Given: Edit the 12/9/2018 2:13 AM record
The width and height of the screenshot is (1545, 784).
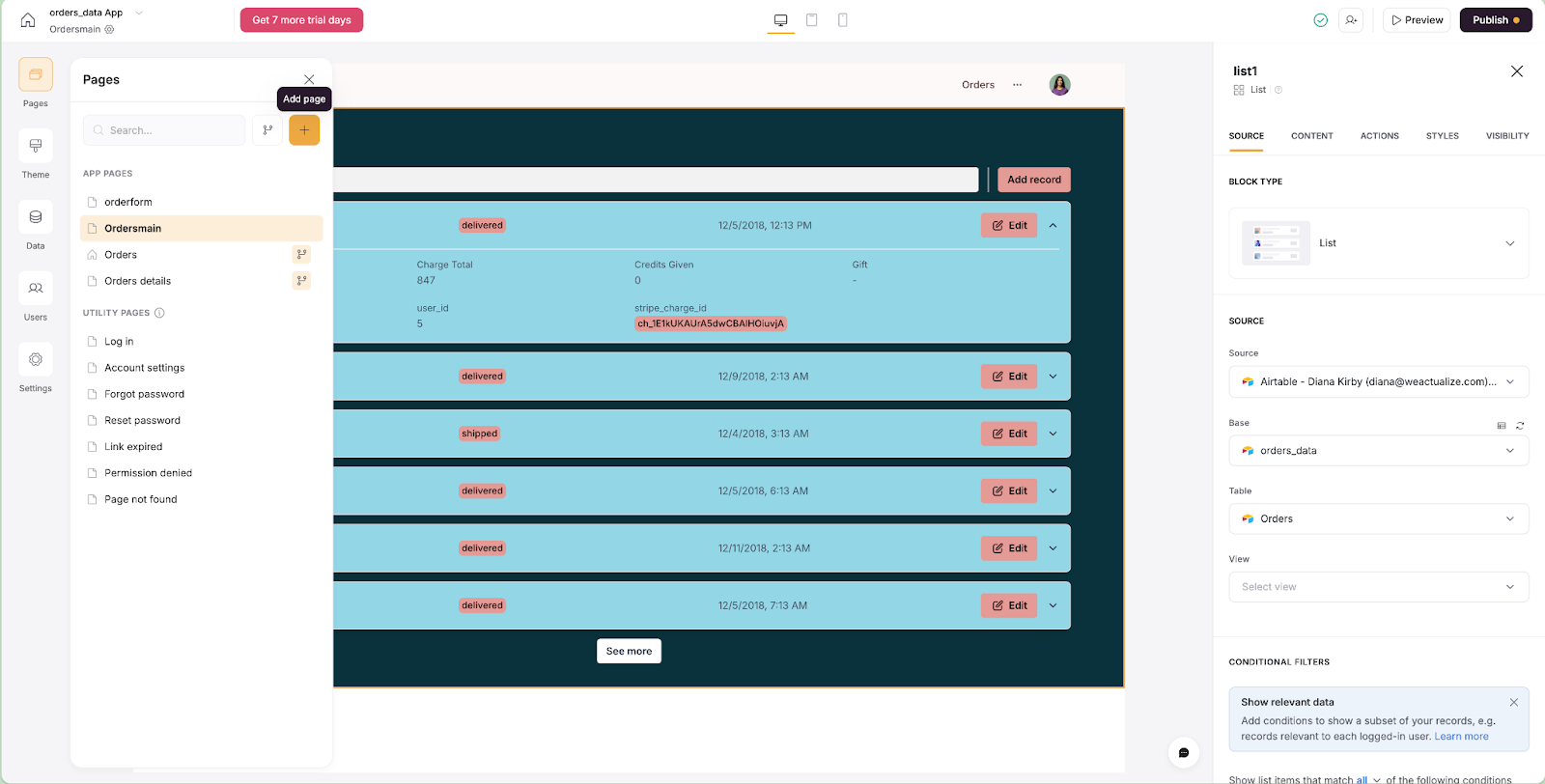Looking at the screenshot, I should (1009, 377).
